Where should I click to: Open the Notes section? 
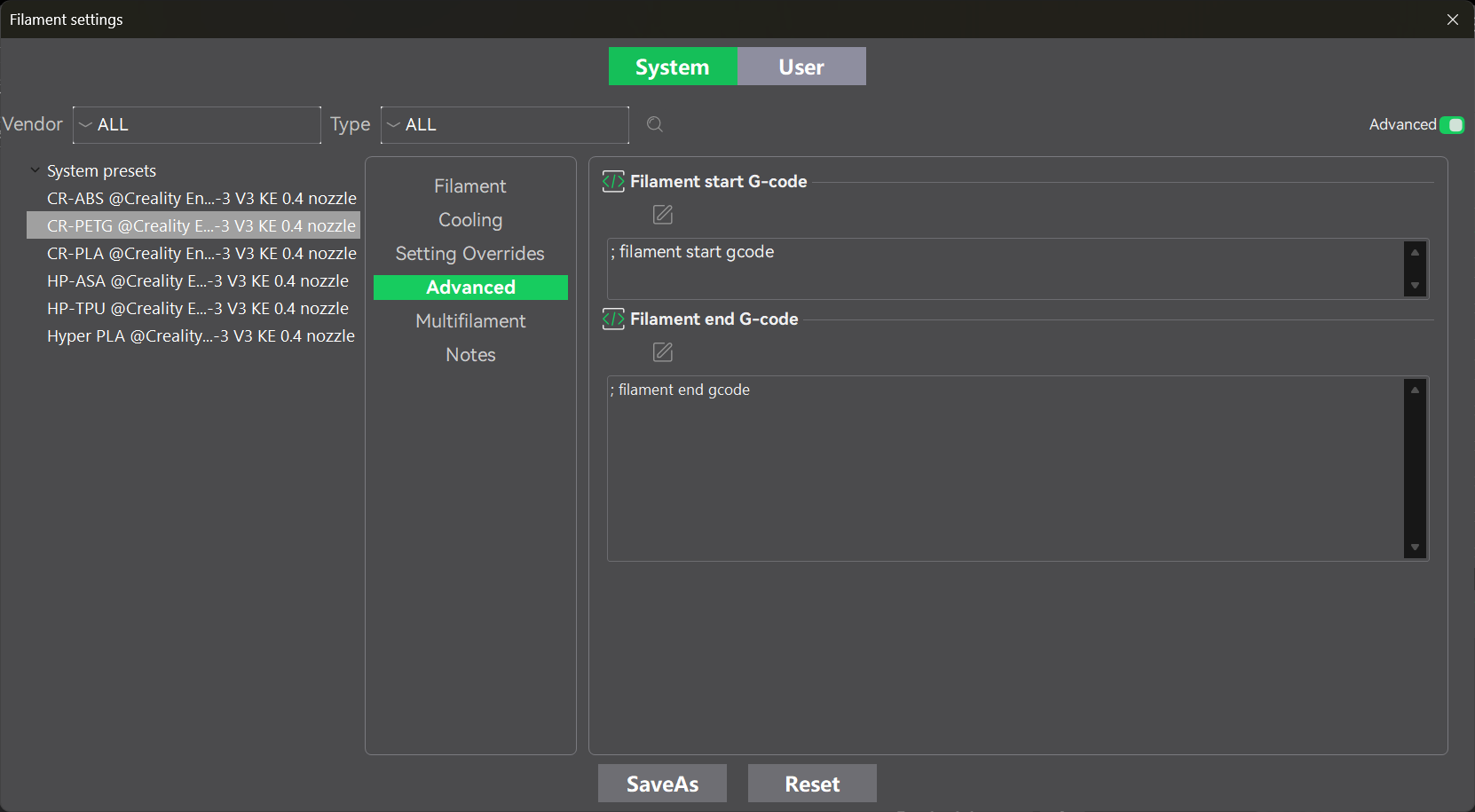[470, 355]
